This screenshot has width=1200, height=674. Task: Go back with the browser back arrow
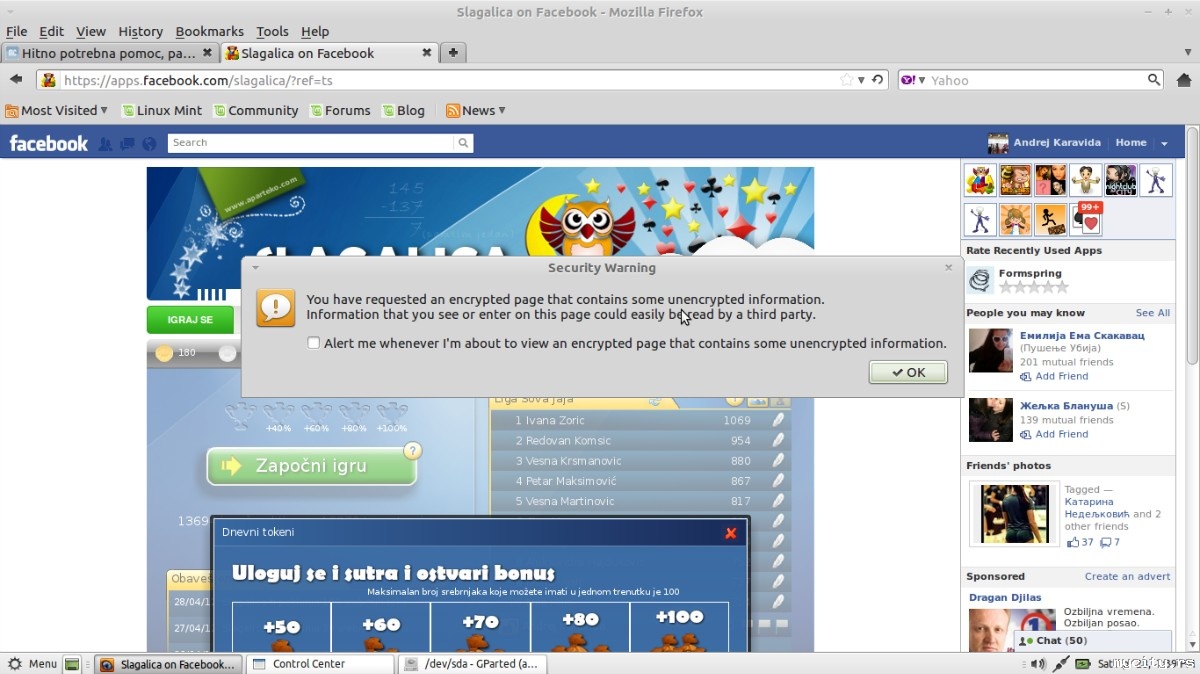click(16, 80)
